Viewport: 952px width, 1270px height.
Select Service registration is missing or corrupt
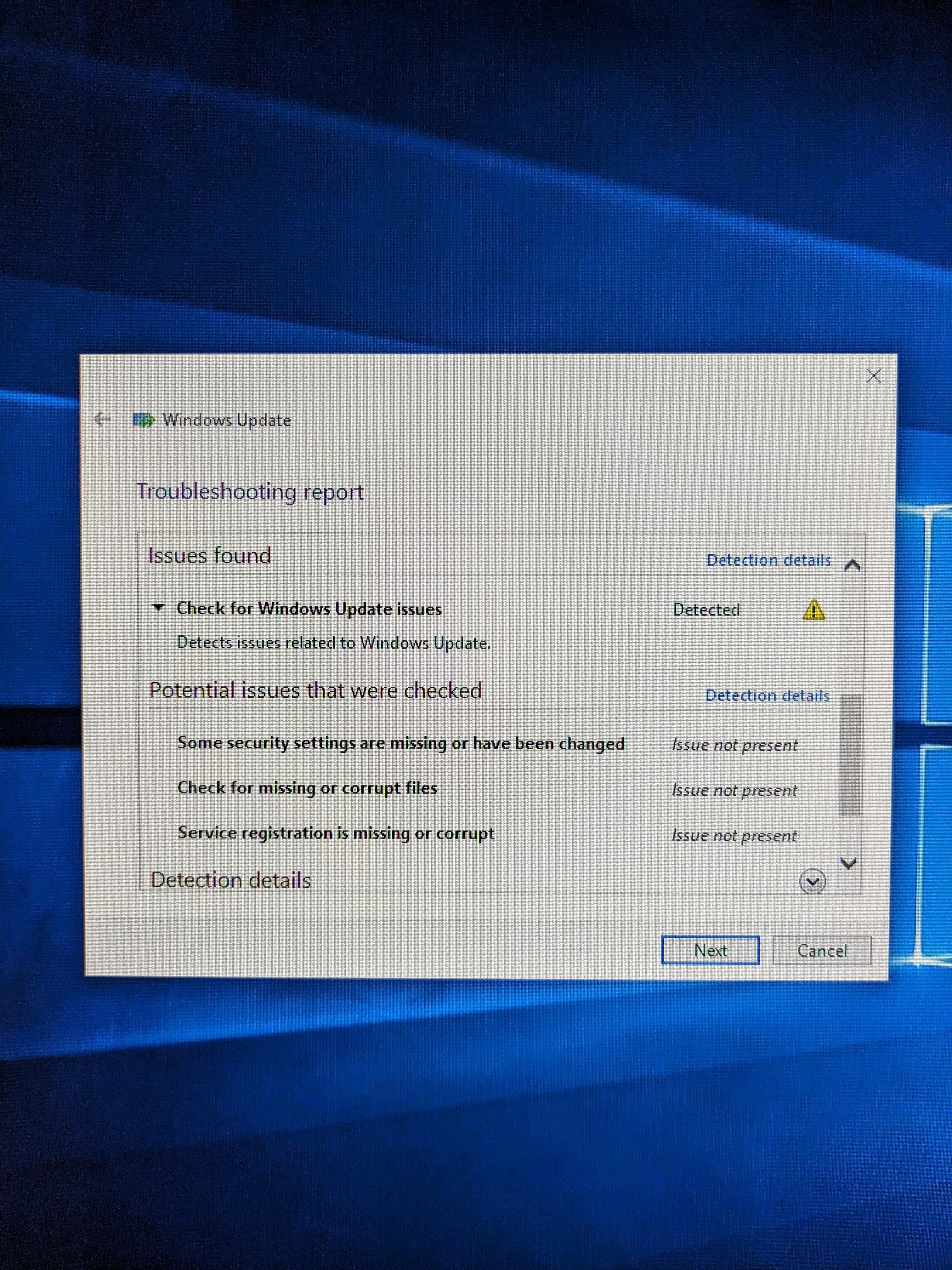point(336,833)
